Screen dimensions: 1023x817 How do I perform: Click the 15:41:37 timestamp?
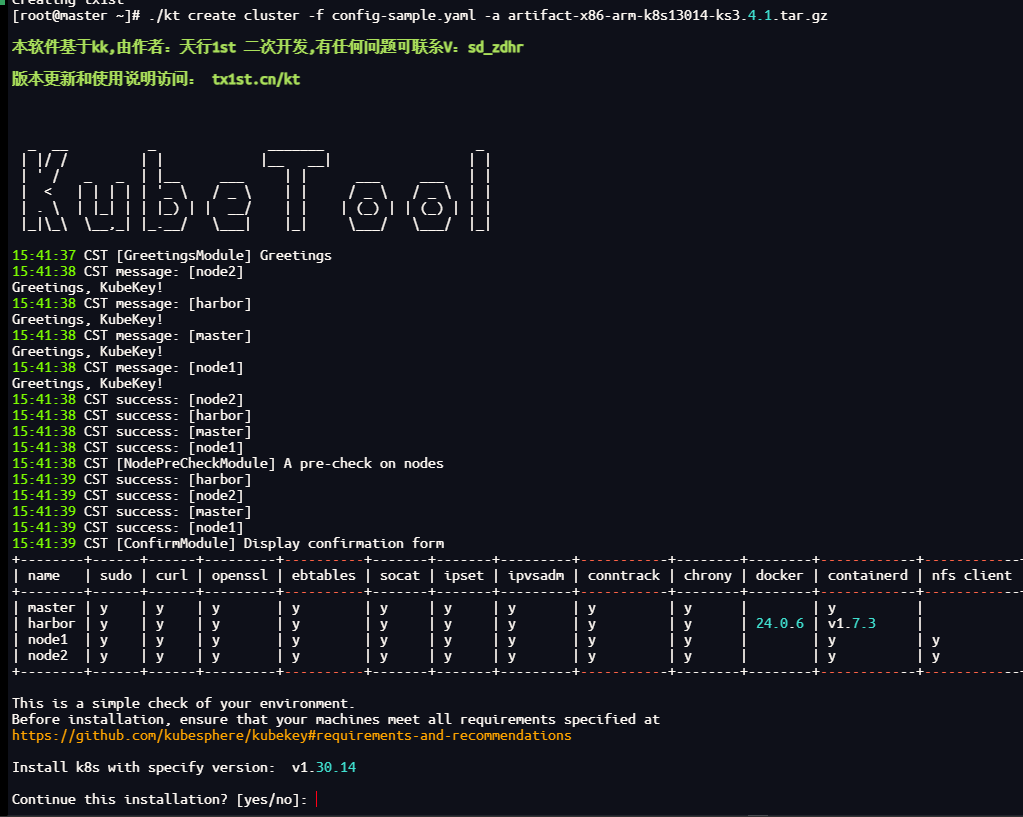tap(44, 255)
